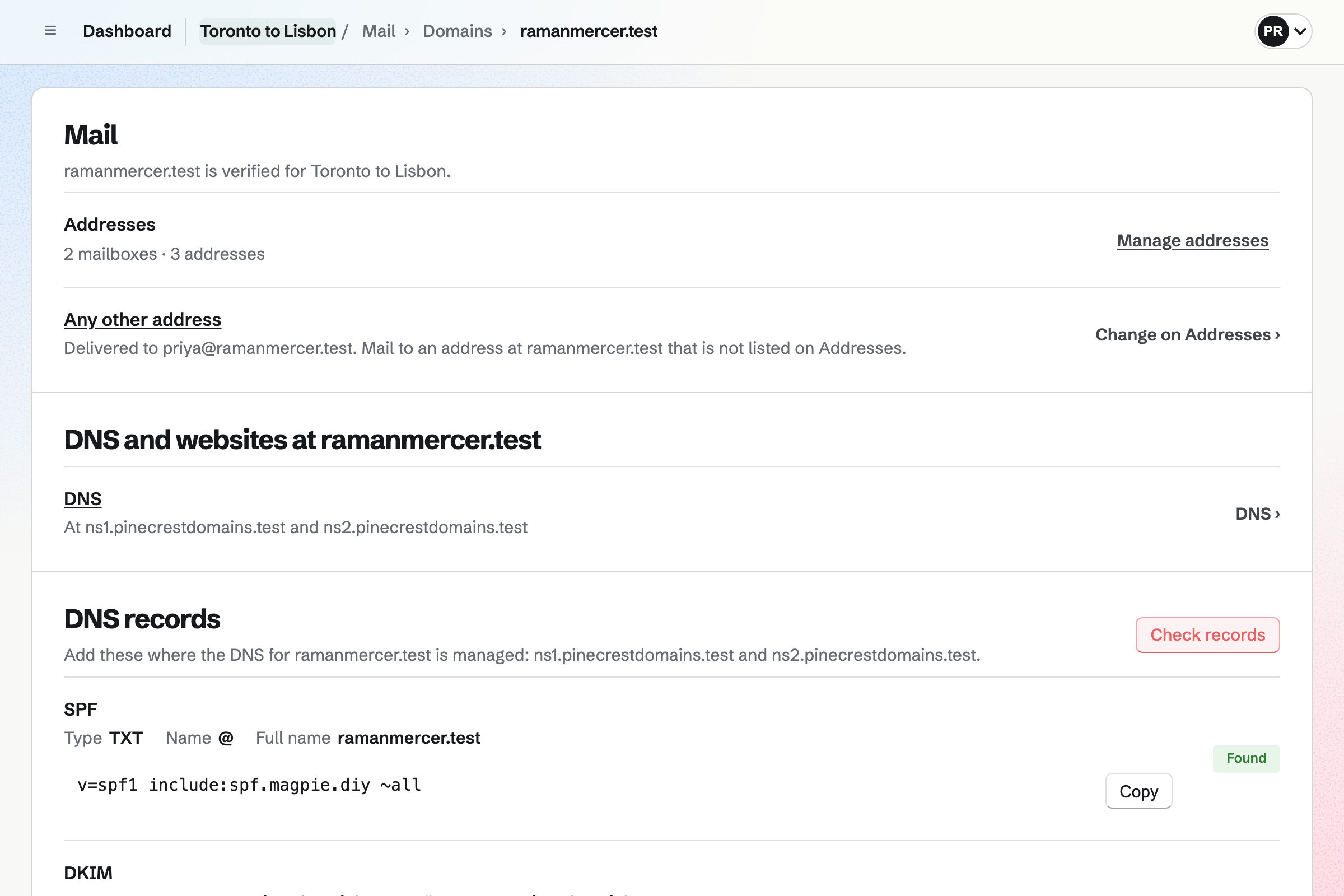Click the DNS chevron link at right
This screenshot has width=1344, height=896.
pos(1258,514)
